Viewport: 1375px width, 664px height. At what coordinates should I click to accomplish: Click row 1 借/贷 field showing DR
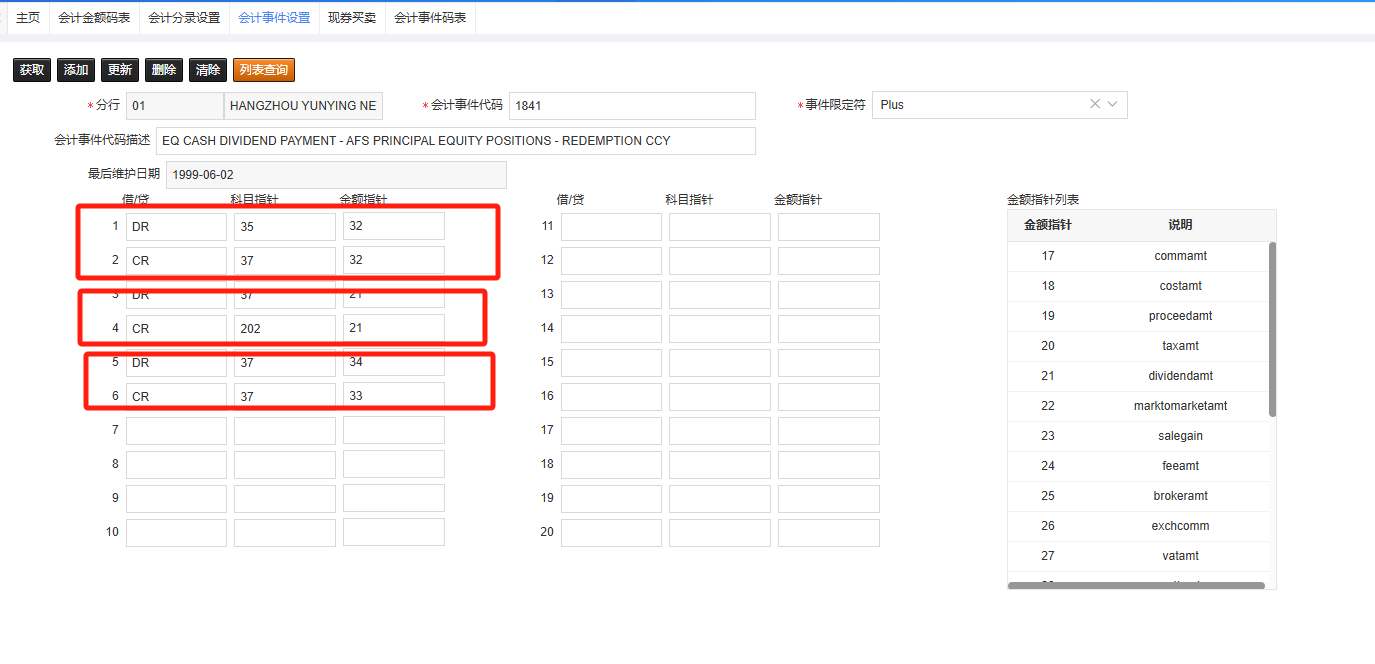176,226
